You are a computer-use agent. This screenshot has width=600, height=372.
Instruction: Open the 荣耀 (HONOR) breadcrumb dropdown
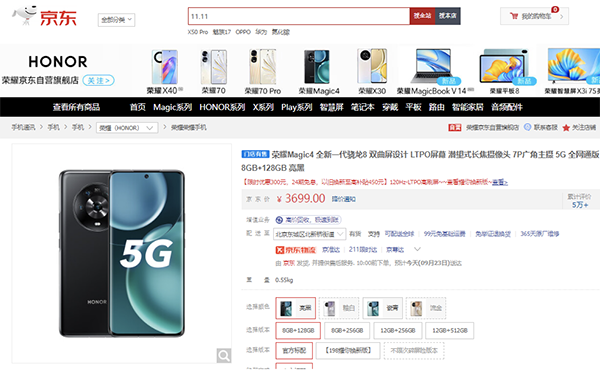click(x=127, y=128)
